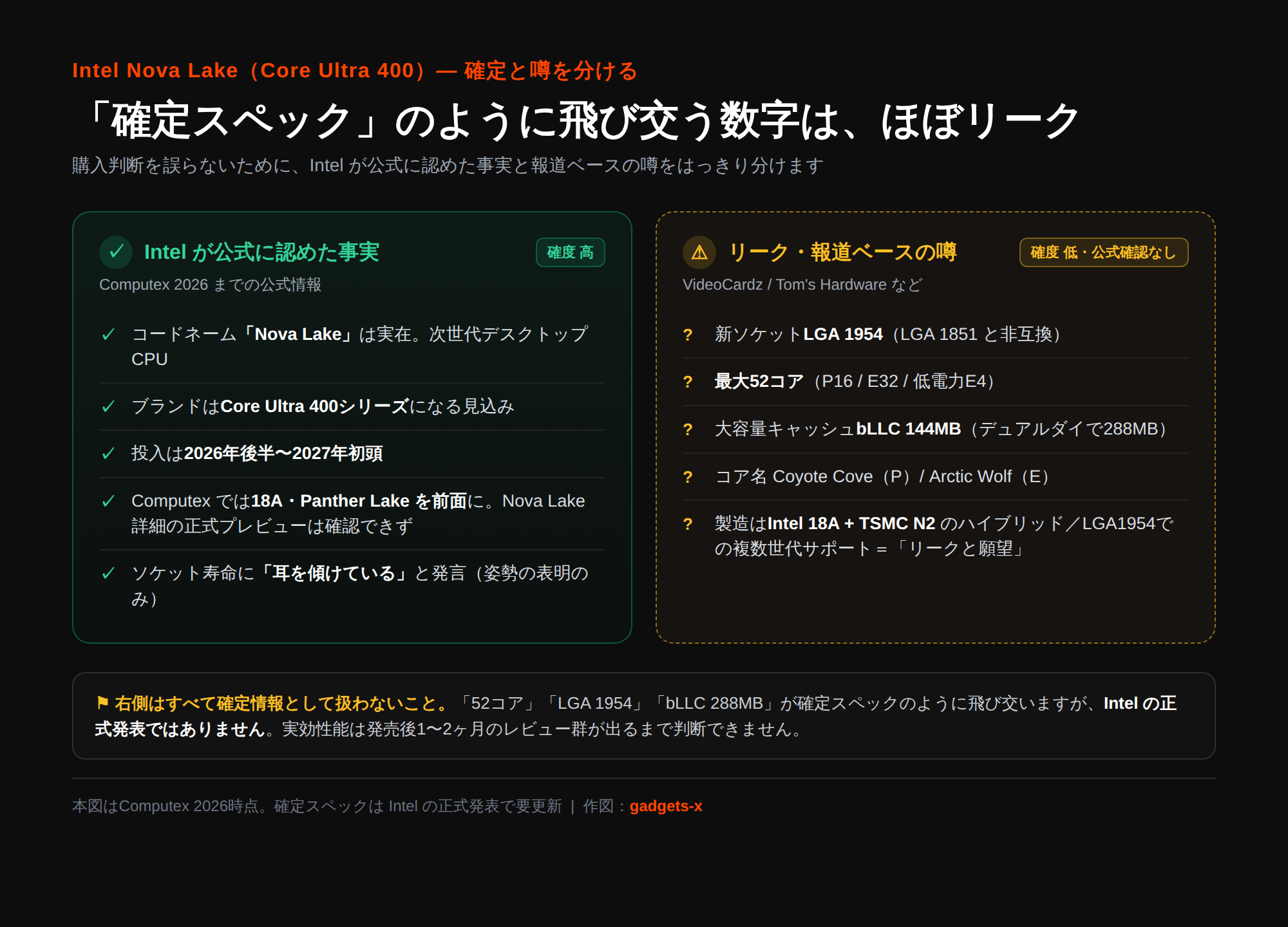Click the checkmark beside 投入は2026年後半〜2027年初頭
This screenshot has width=1288, height=927.
[x=108, y=454]
